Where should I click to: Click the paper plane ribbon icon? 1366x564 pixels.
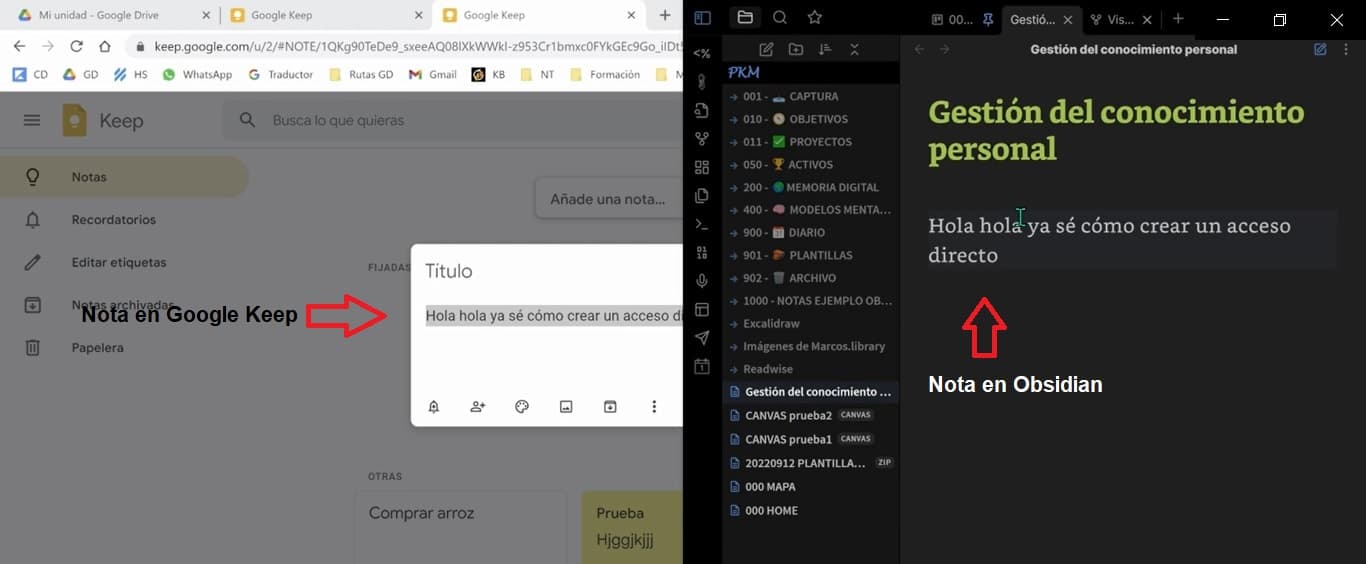(702, 338)
